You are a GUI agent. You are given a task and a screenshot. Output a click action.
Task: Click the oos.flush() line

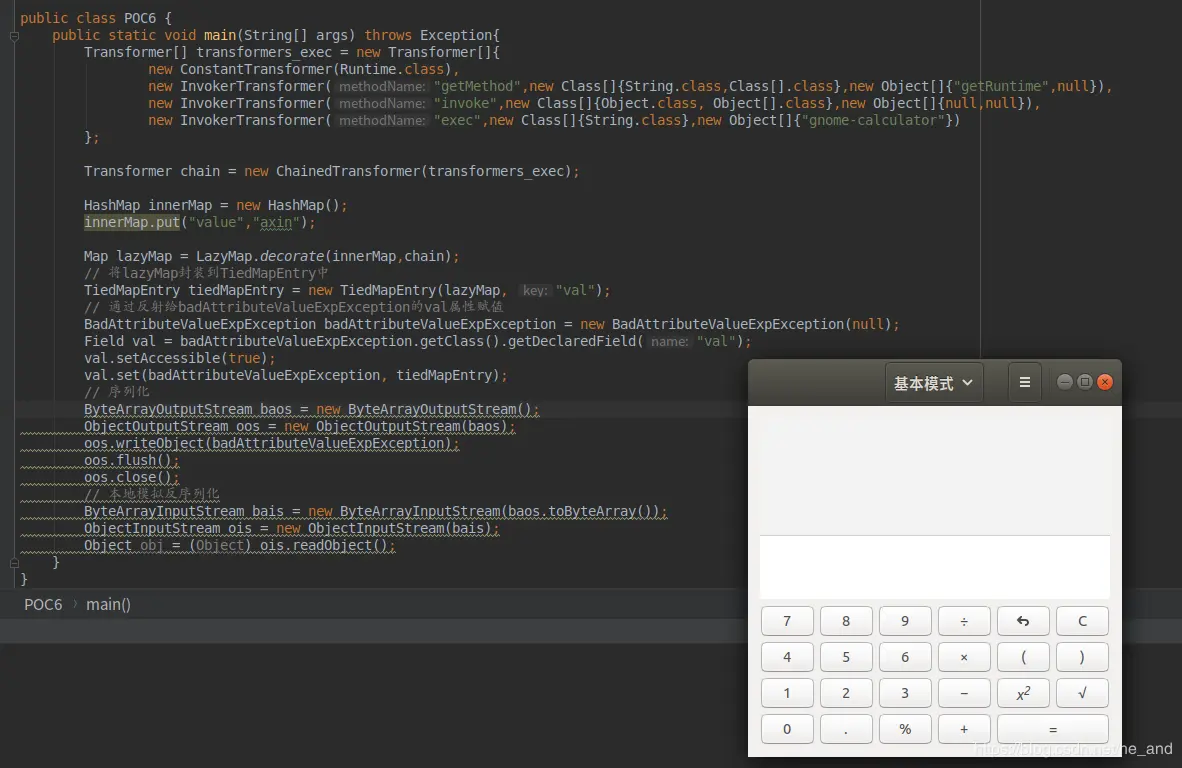click(132, 460)
